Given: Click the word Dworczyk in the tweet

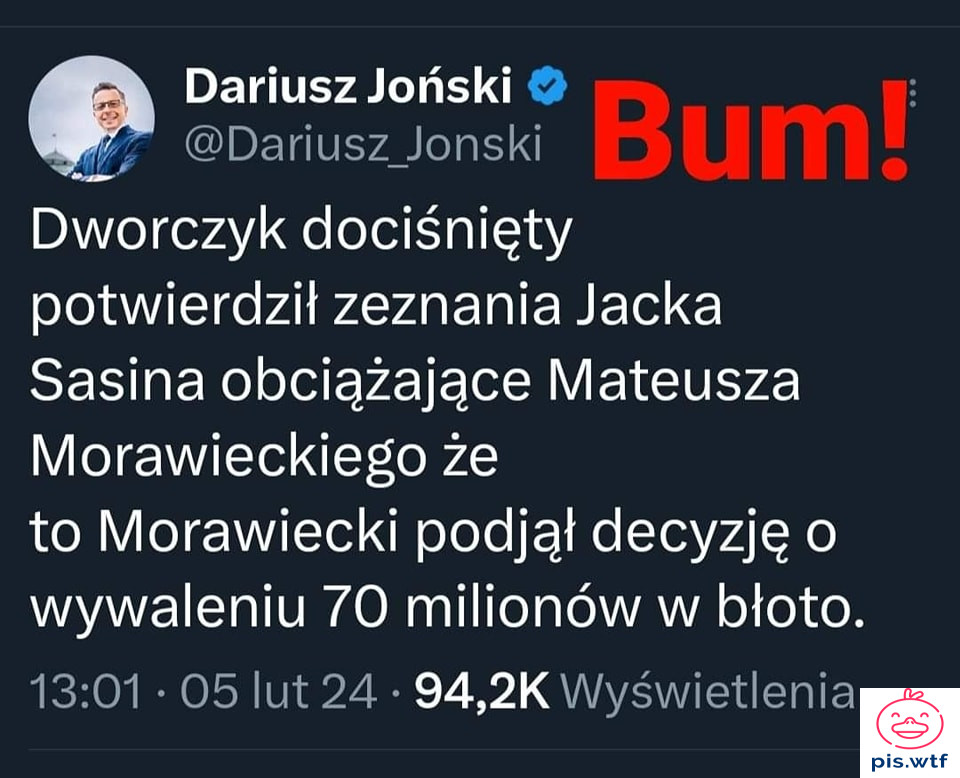Looking at the screenshot, I should [x=159, y=233].
